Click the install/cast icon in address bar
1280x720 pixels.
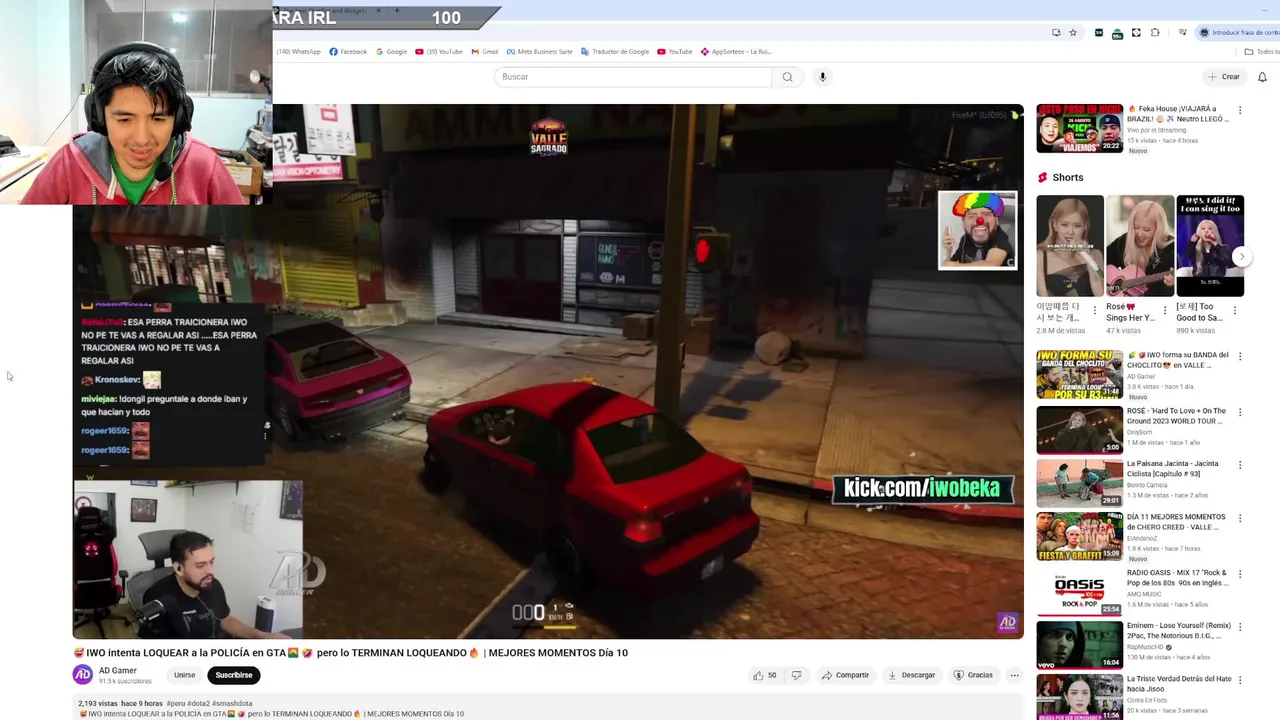point(1056,33)
